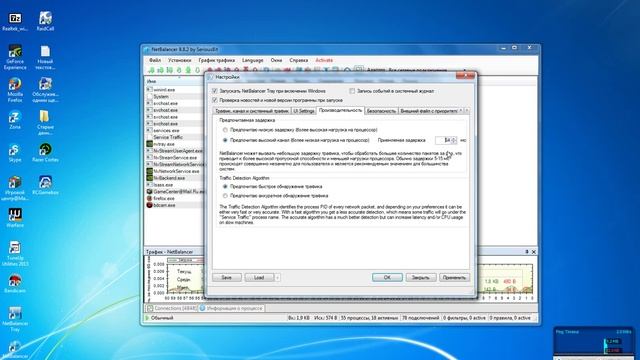Click the bdcam.exe process icon in list

coord(149,205)
